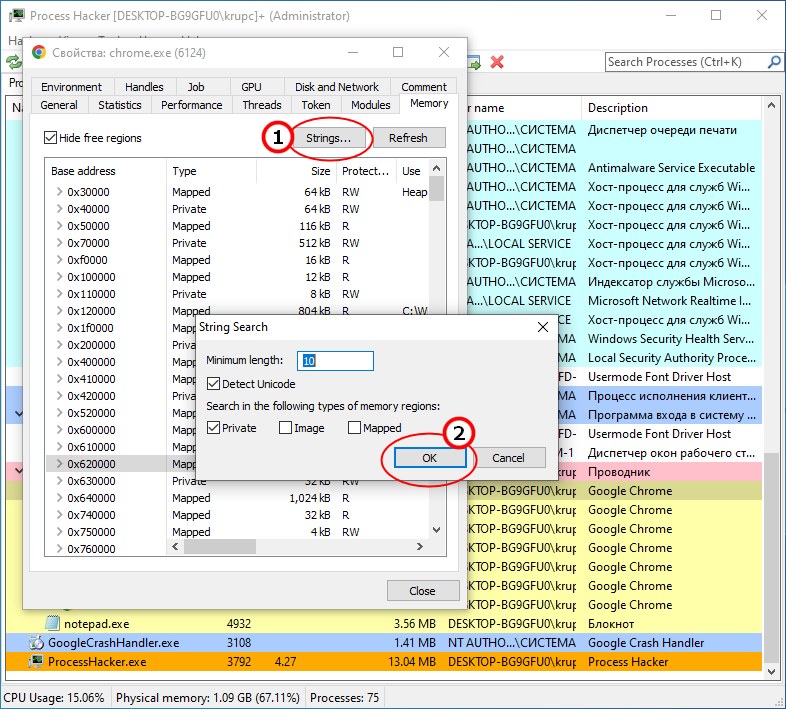Expand the 0x750000 memory region
The height and width of the screenshot is (709, 786).
click(59, 532)
